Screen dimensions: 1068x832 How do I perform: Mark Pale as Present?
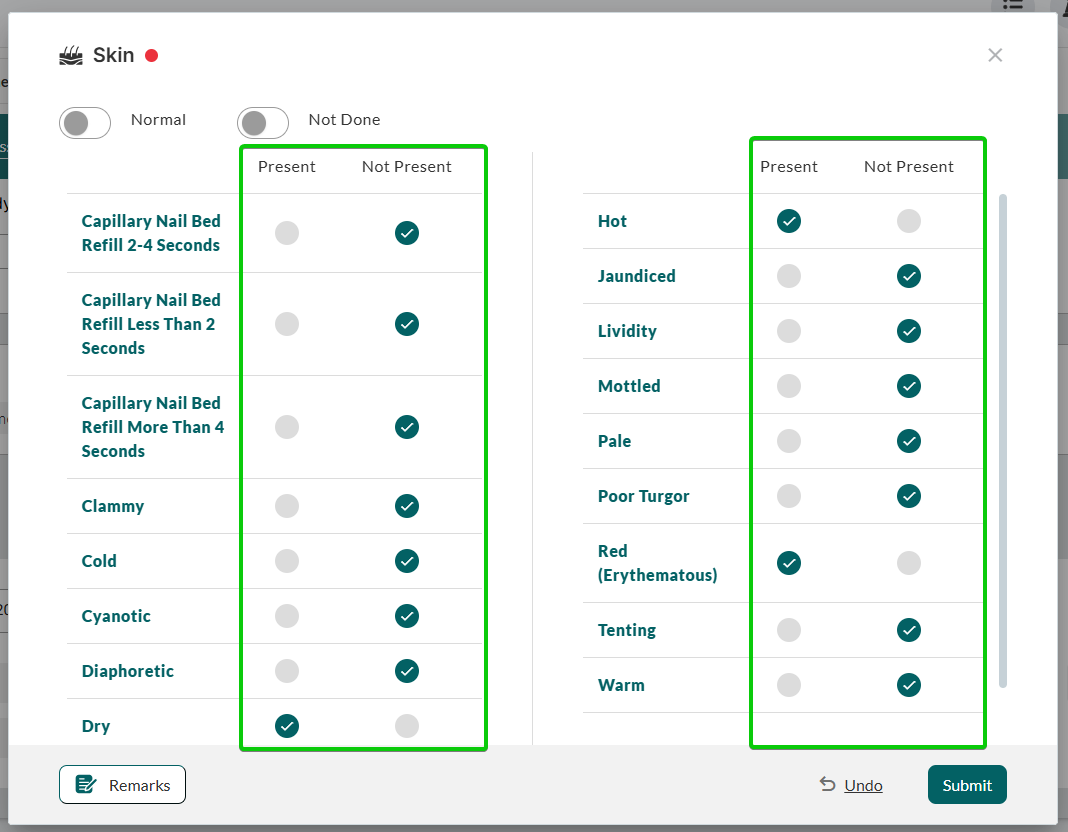[789, 441]
